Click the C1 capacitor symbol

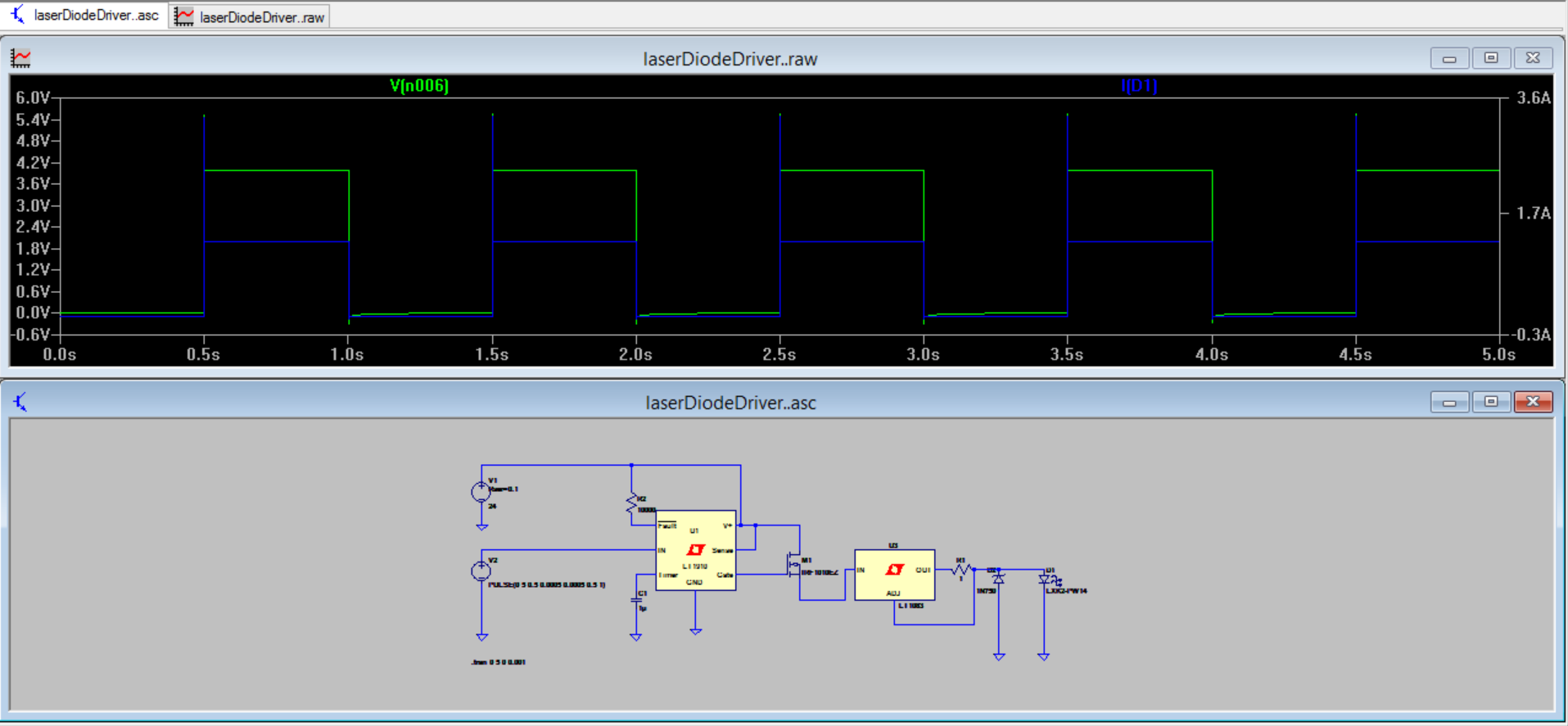coord(636,601)
